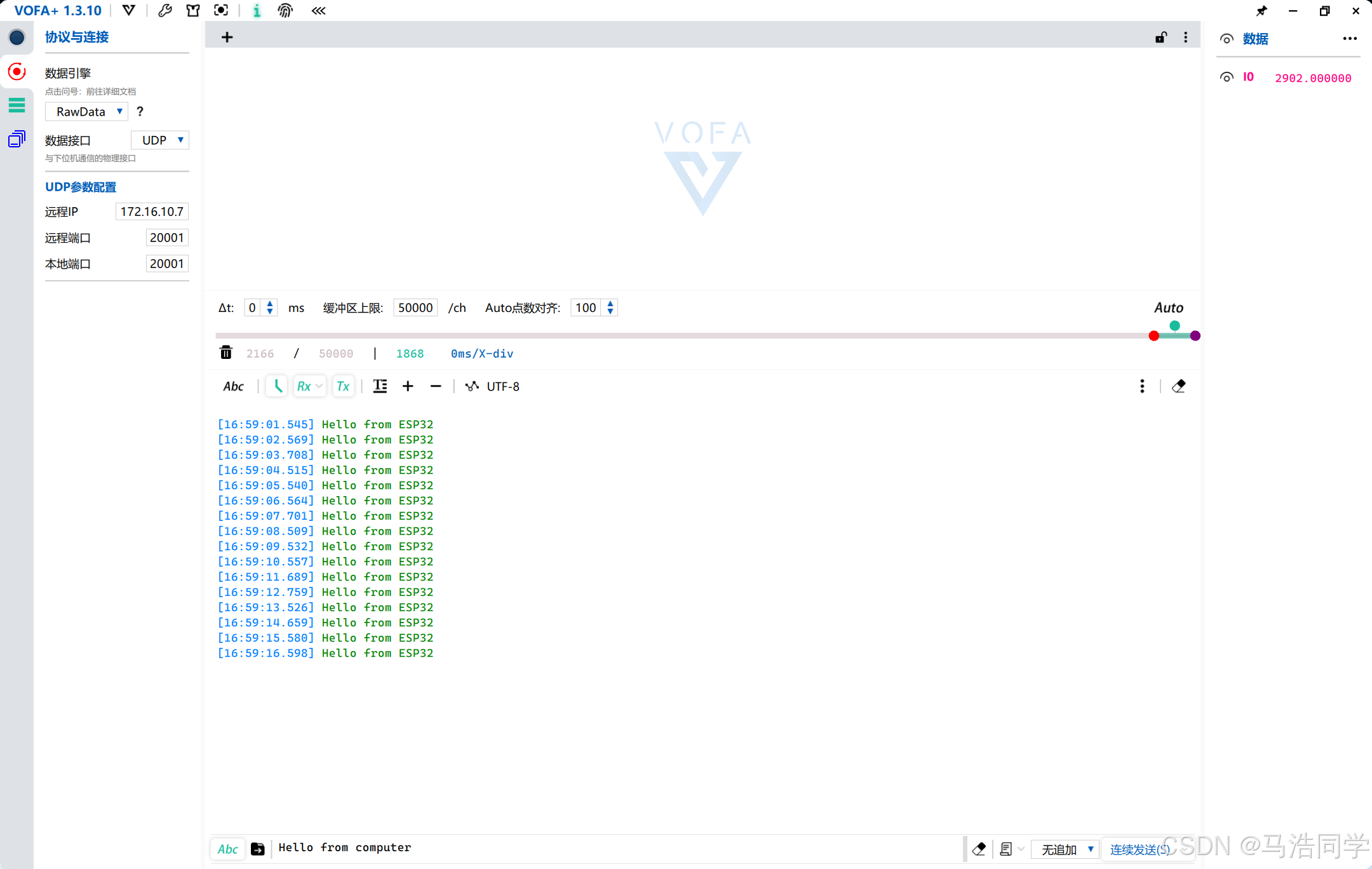The image size is (1372, 869).
Task: Click the log line at 16:59:16.598
Action: (325, 653)
